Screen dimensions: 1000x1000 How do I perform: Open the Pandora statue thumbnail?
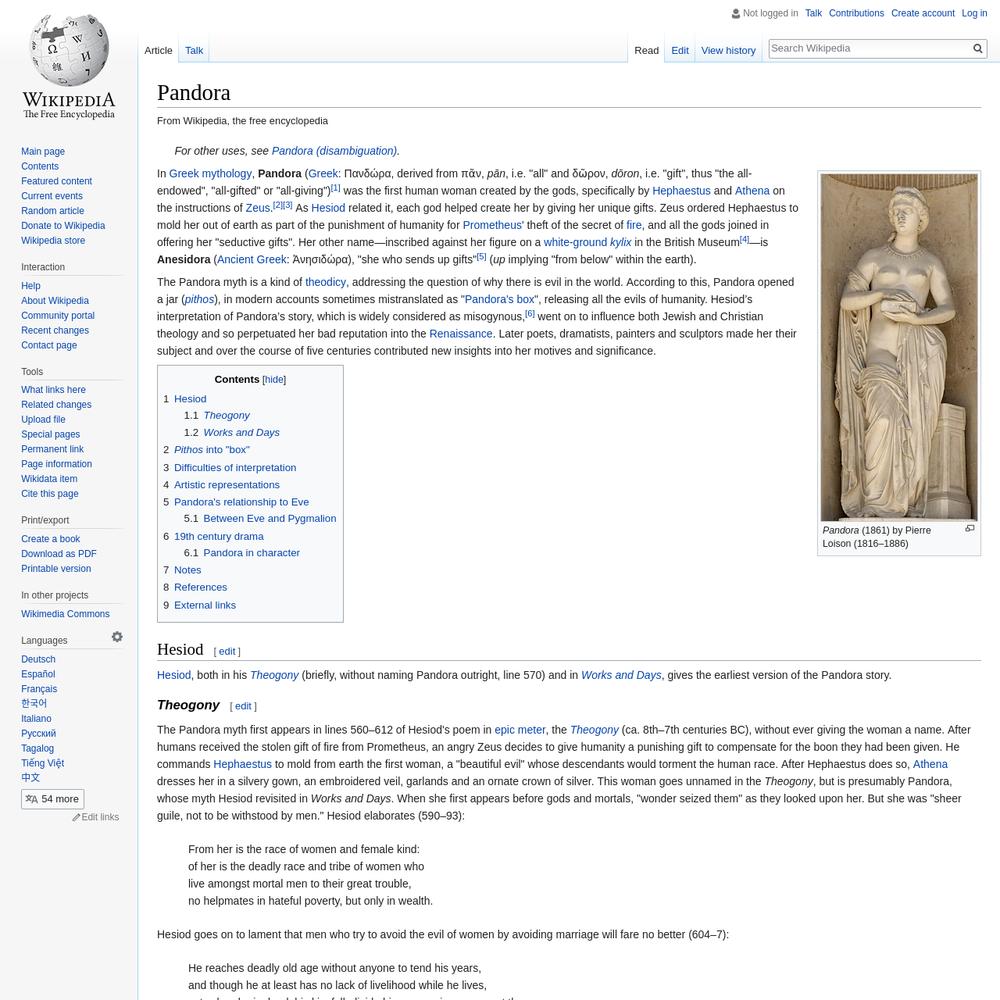tap(899, 347)
